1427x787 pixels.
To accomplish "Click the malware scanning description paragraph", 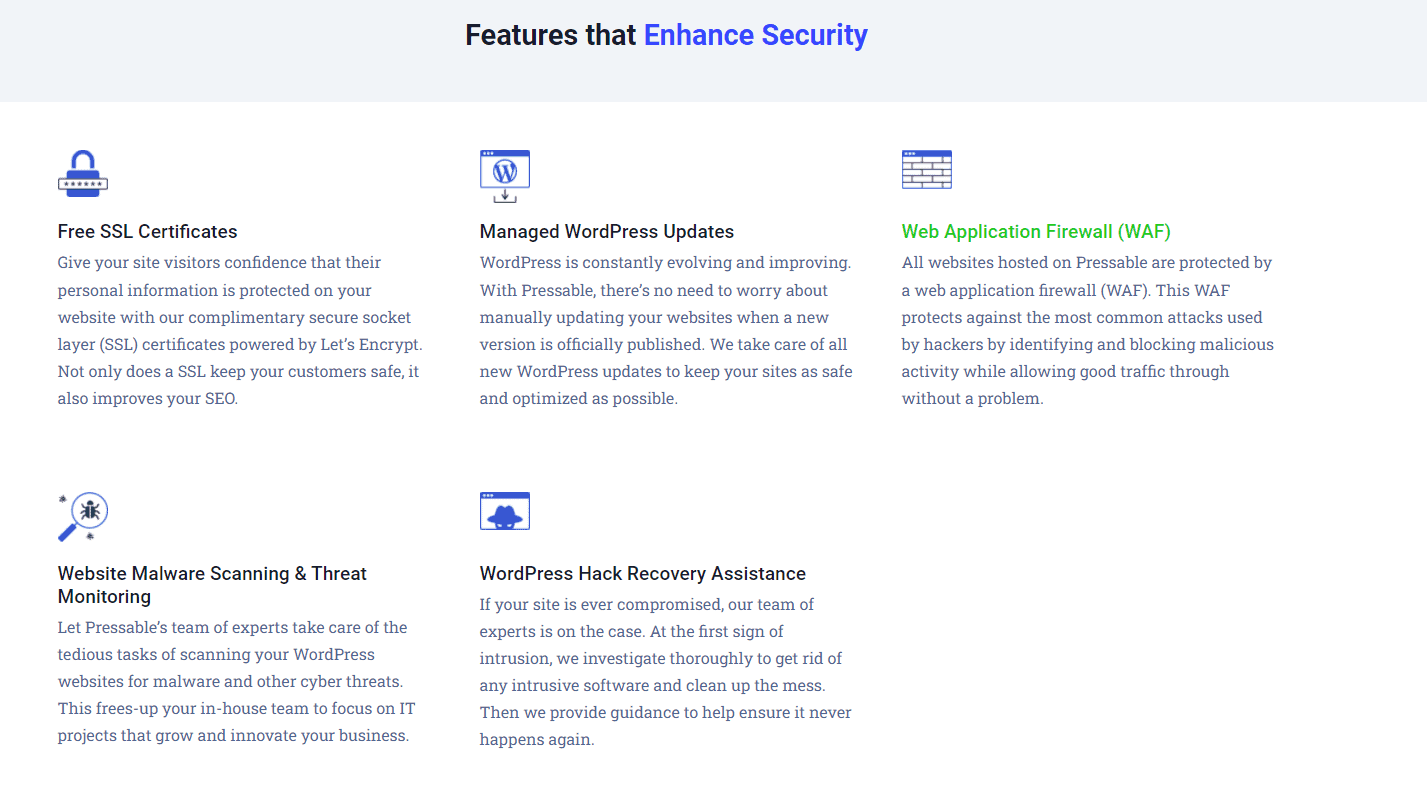I will click(236, 682).
